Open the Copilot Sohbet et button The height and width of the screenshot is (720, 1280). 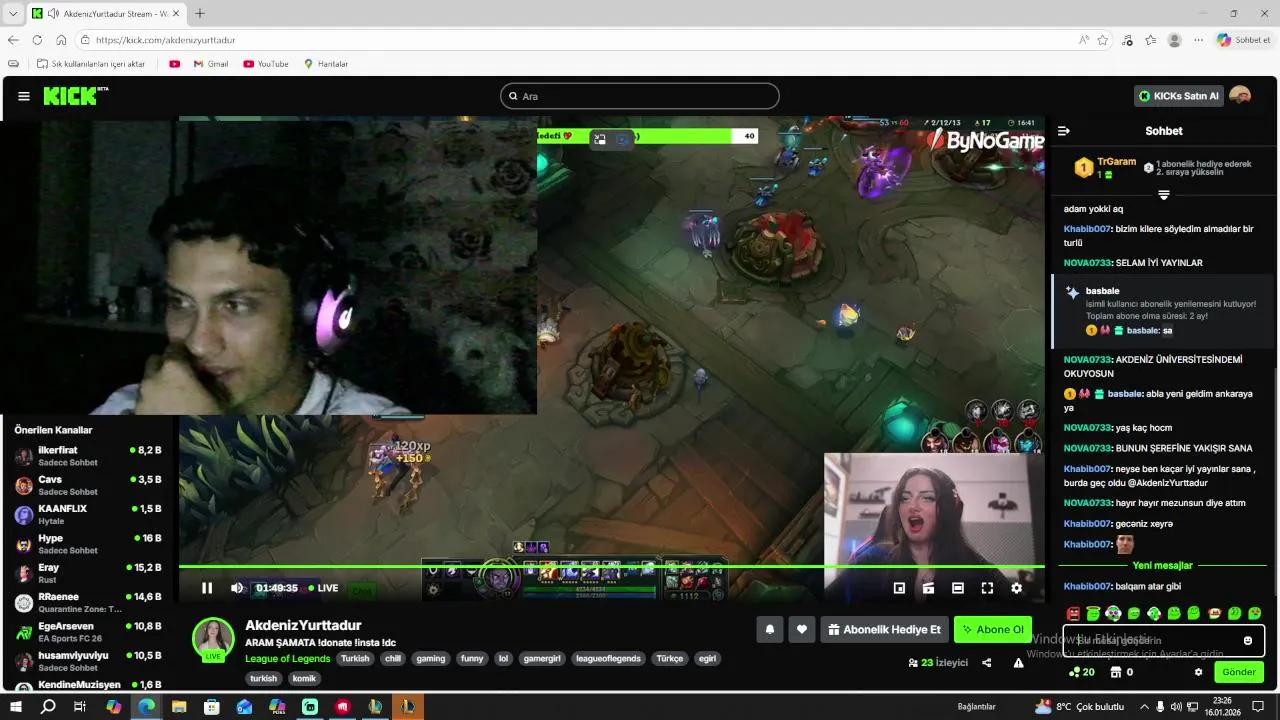(x=1243, y=40)
